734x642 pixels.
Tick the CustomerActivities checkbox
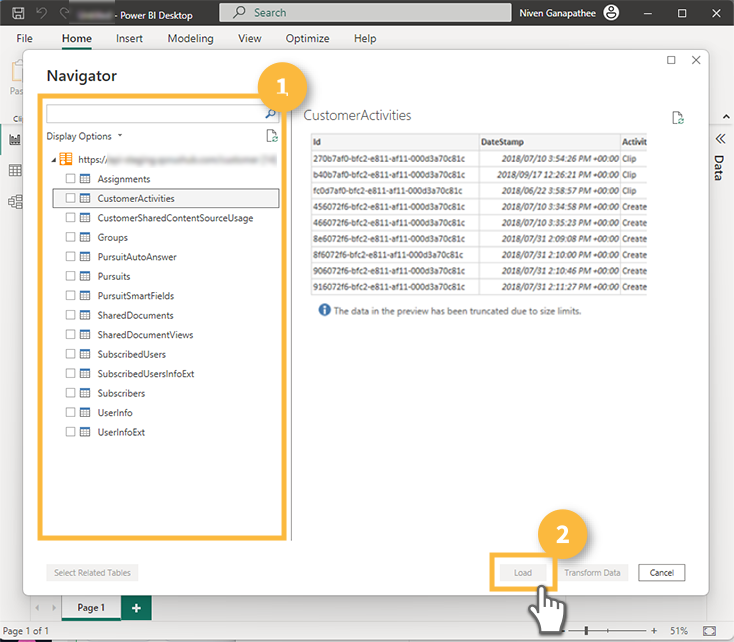point(70,198)
